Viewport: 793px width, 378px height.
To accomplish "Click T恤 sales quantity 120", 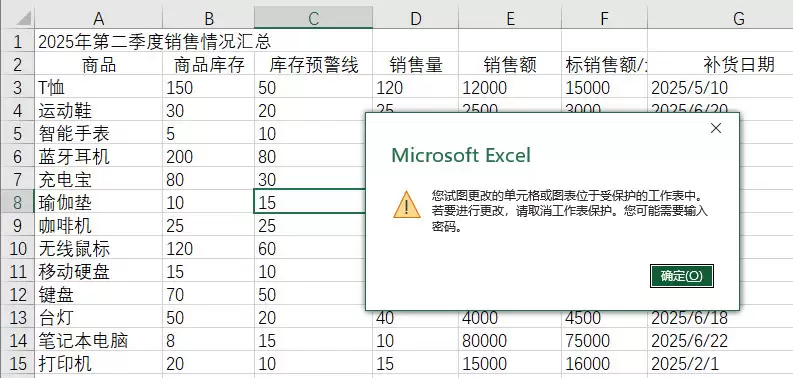I will (x=416, y=88).
